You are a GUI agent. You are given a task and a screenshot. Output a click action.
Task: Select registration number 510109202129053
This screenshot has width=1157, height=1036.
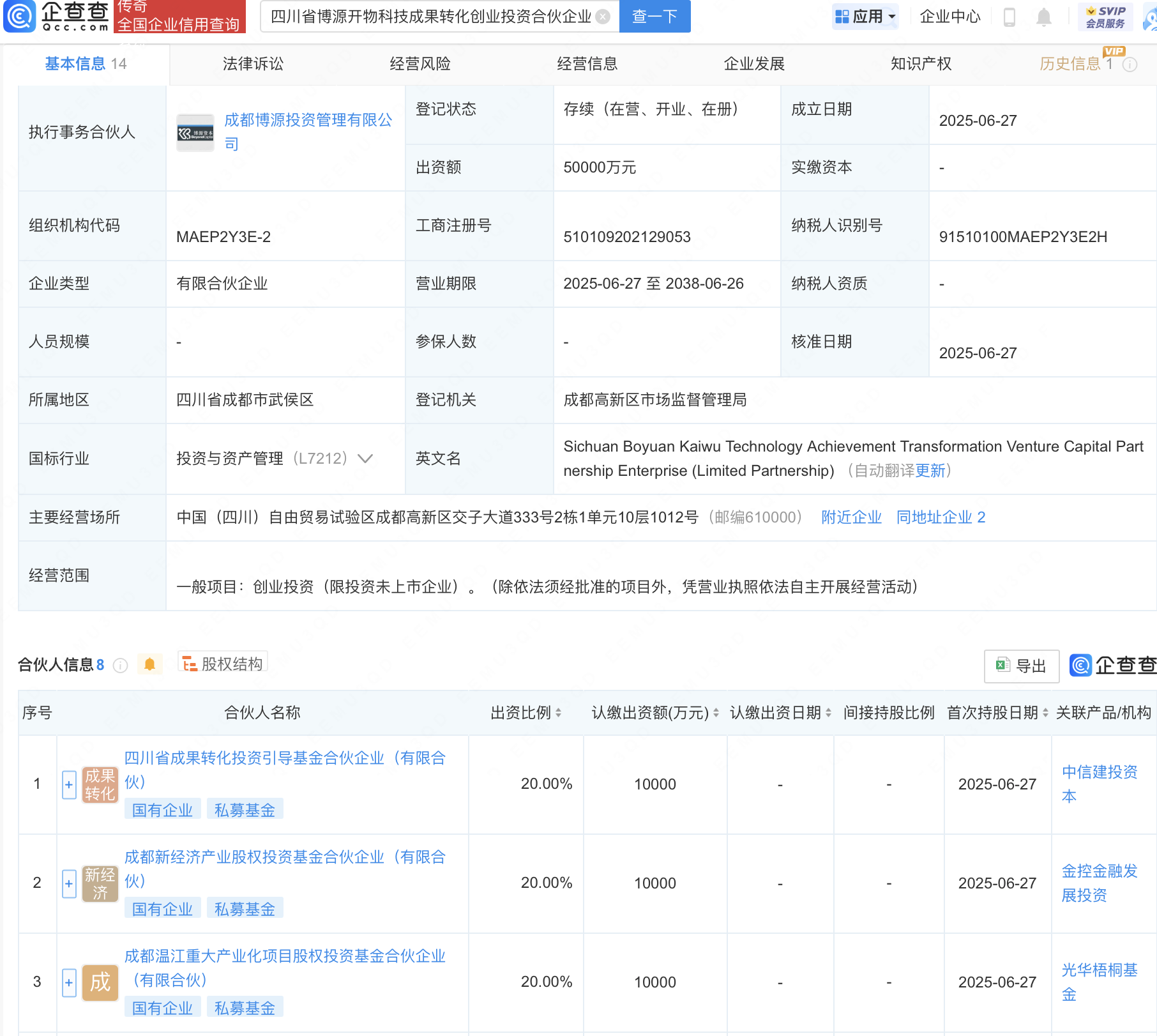627,237
